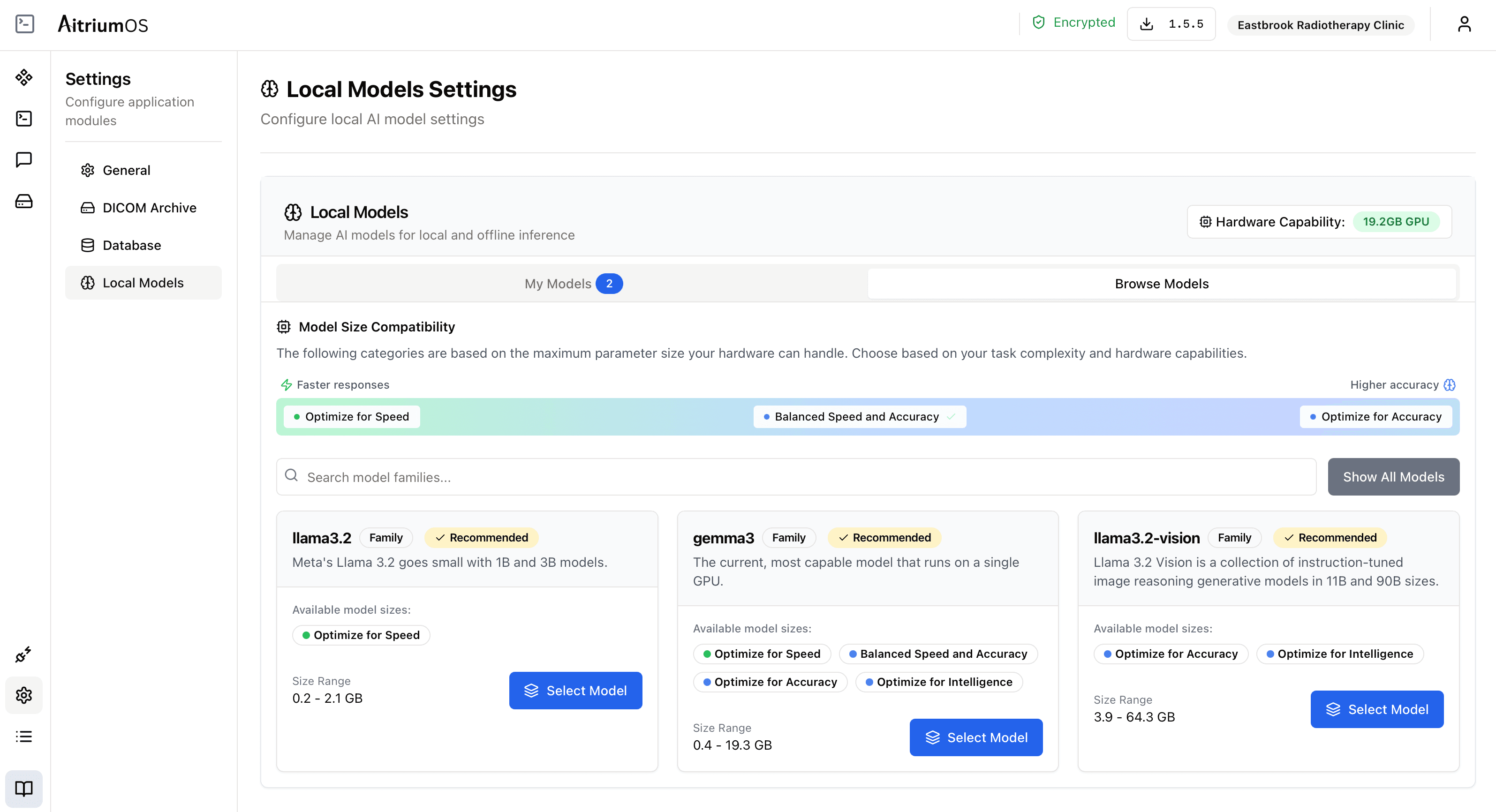
Task: Click Recommended badge on llama3.2-vision card
Action: (x=1330, y=538)
